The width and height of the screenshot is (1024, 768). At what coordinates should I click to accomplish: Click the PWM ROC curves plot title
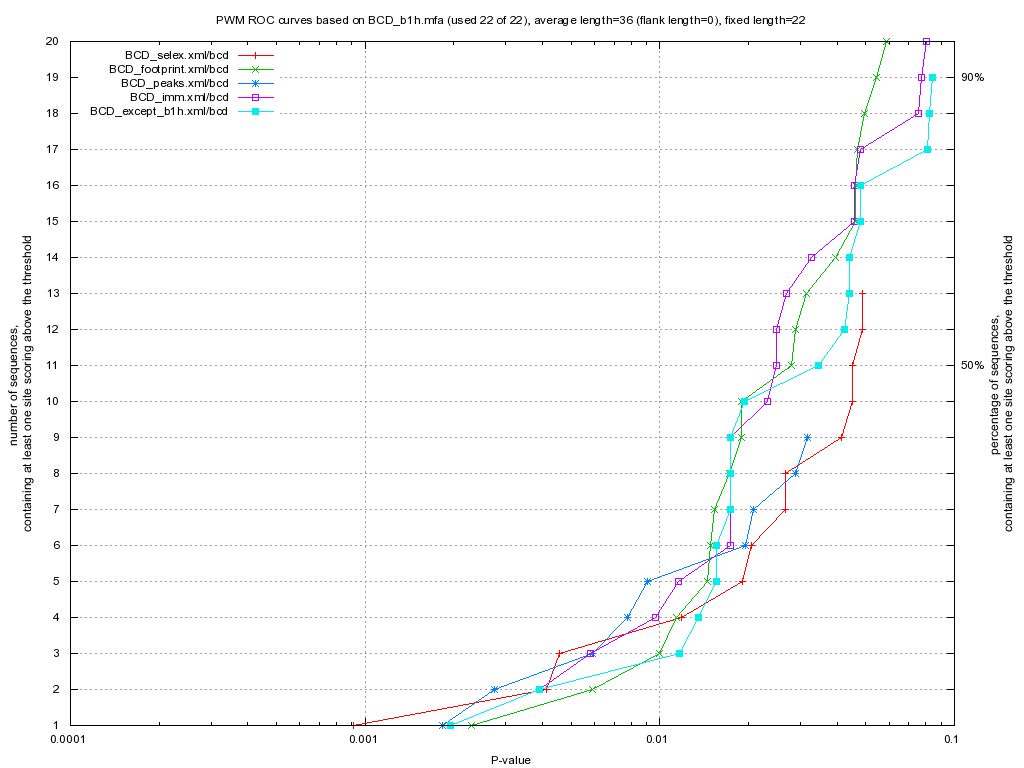[510, 19]
